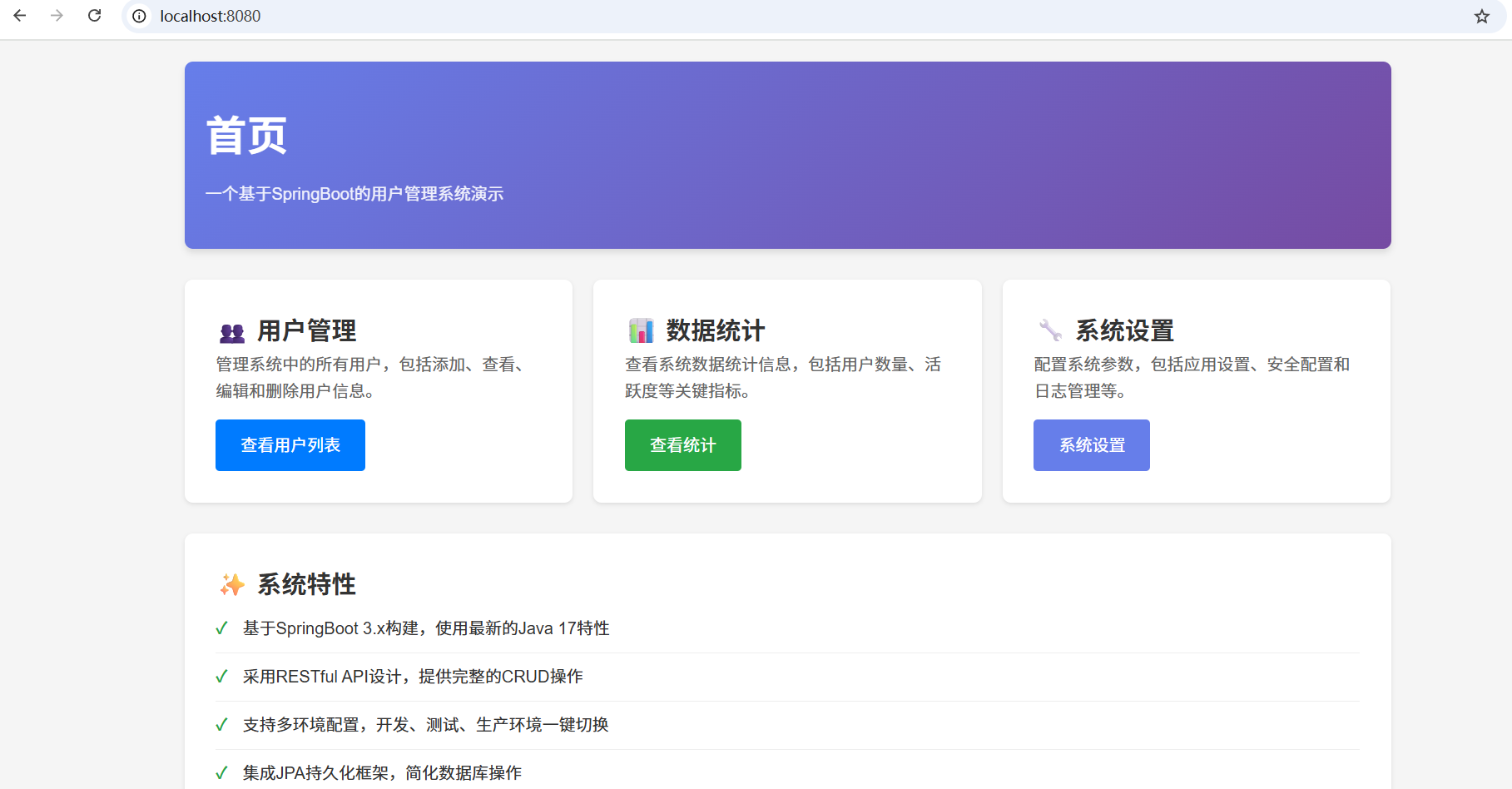Click the 多环境配置 feature checkmark
This screenshot has width=1512, height=789.
[x=221, y=724]
